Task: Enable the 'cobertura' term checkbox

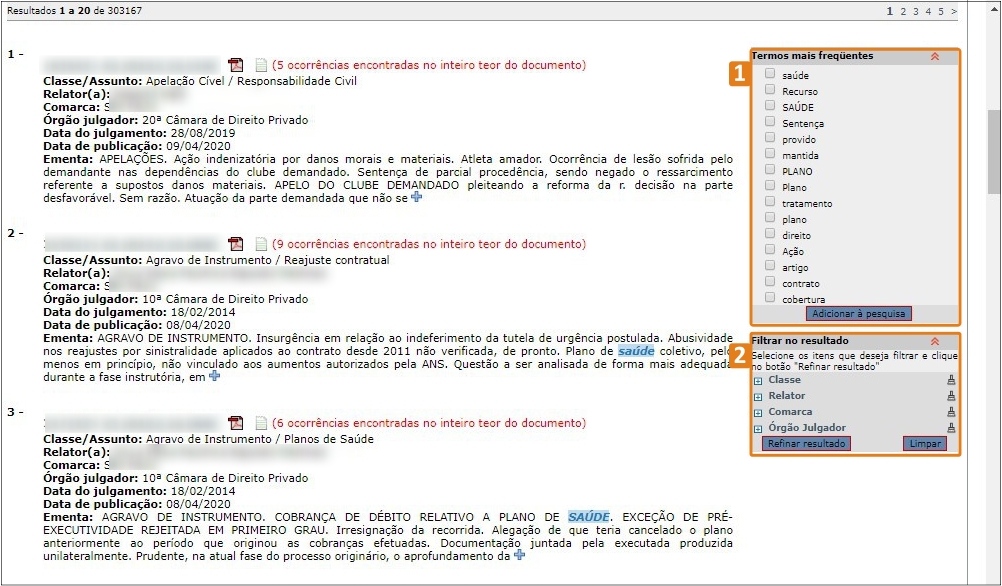Action: 770,298
